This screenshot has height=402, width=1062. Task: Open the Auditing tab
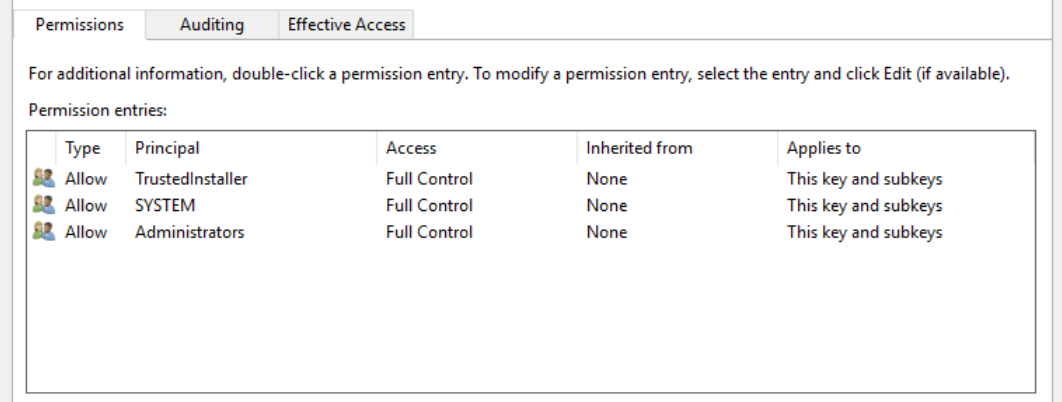click(212, 25)
